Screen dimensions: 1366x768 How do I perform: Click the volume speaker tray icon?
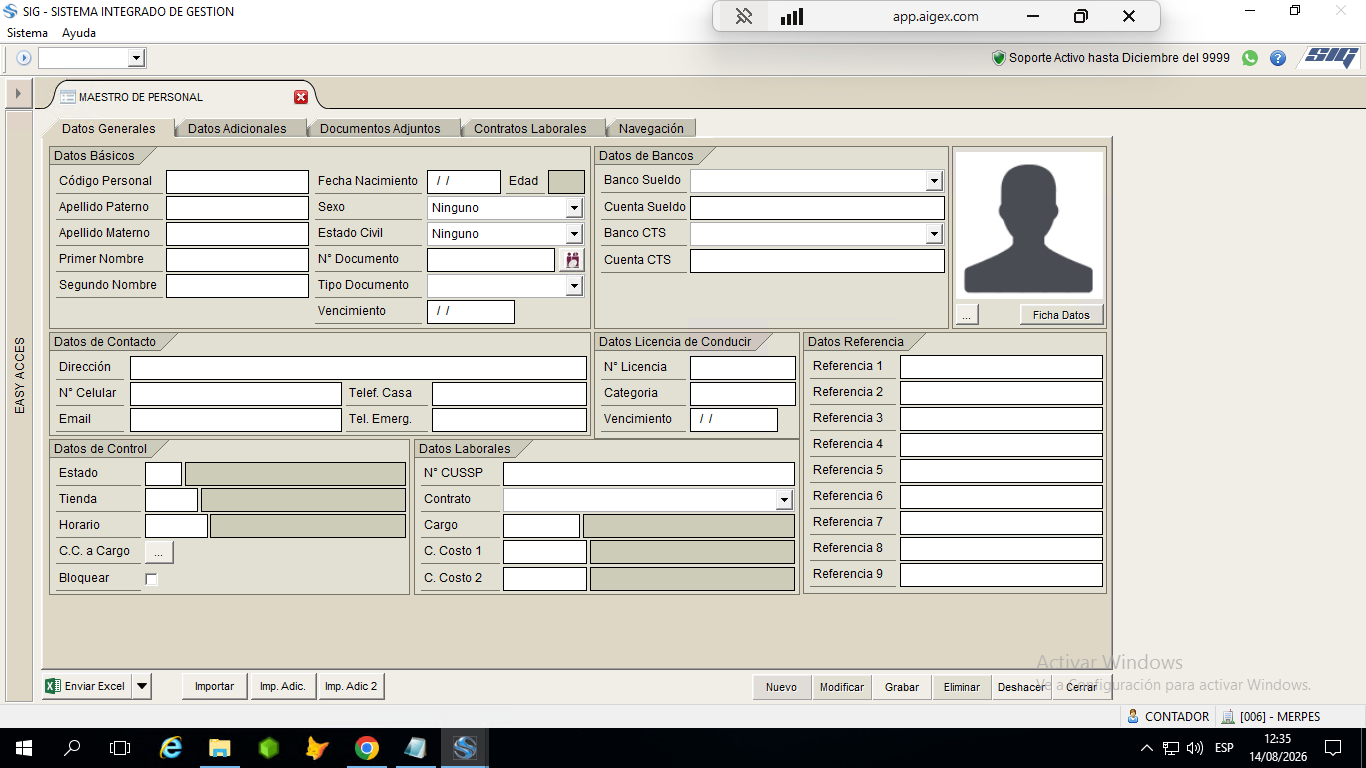(1194, 748)
